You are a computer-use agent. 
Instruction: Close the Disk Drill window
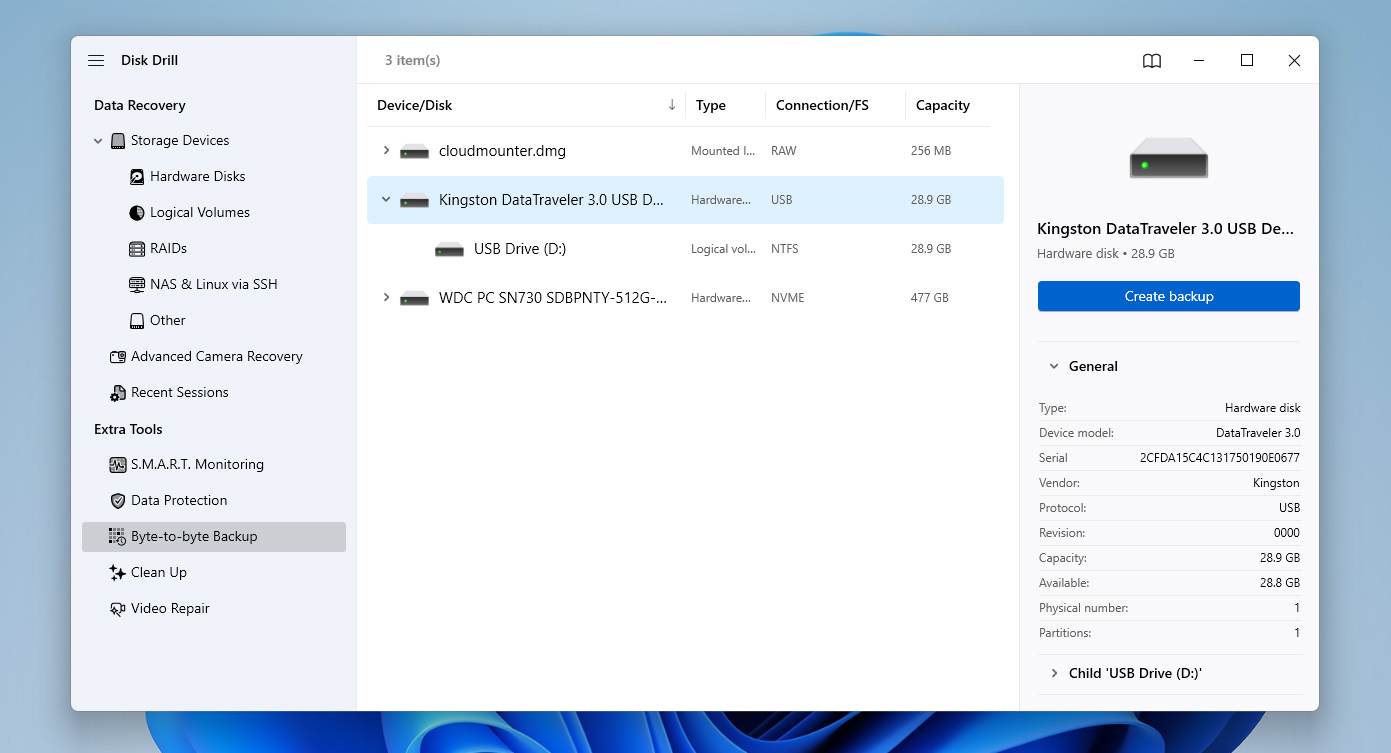[x=1294, y=61]
